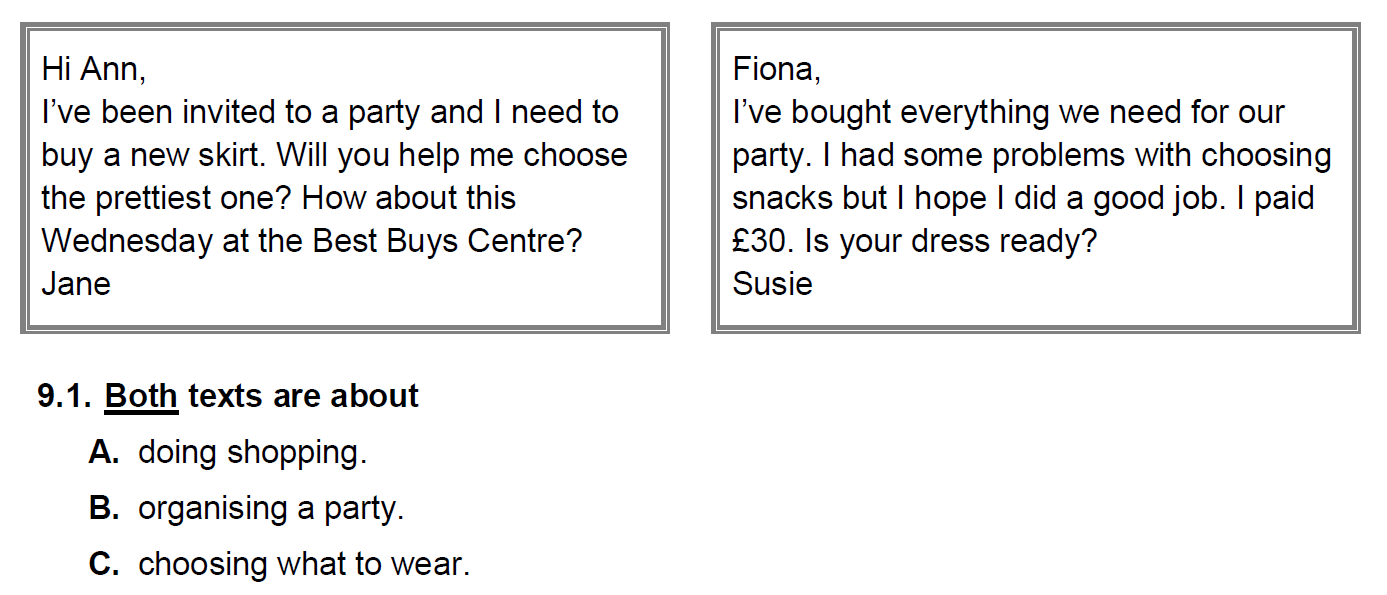1387x595 pixels.
Task: Click the greeting Fiona
Action: (777, 70)
